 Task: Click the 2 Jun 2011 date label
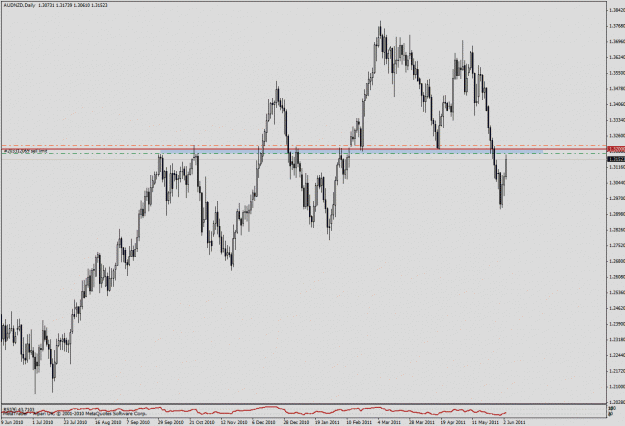(514, 422)
